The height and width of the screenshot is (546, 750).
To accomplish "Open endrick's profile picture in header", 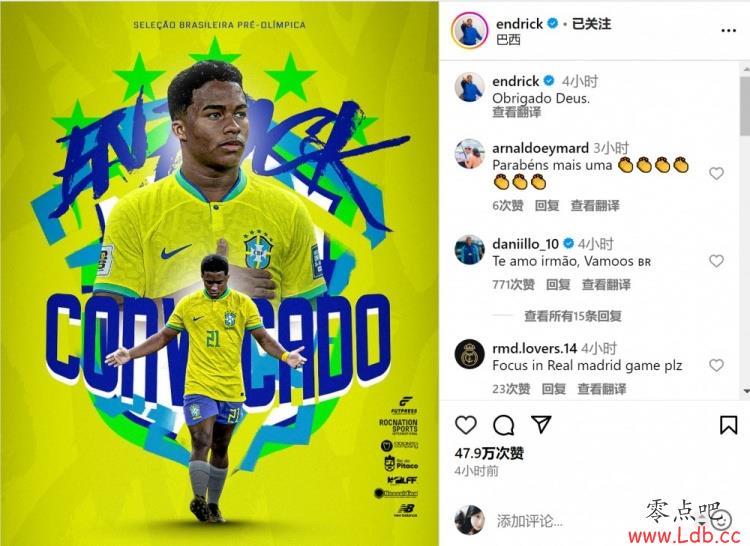I will (x=469, y=31).
